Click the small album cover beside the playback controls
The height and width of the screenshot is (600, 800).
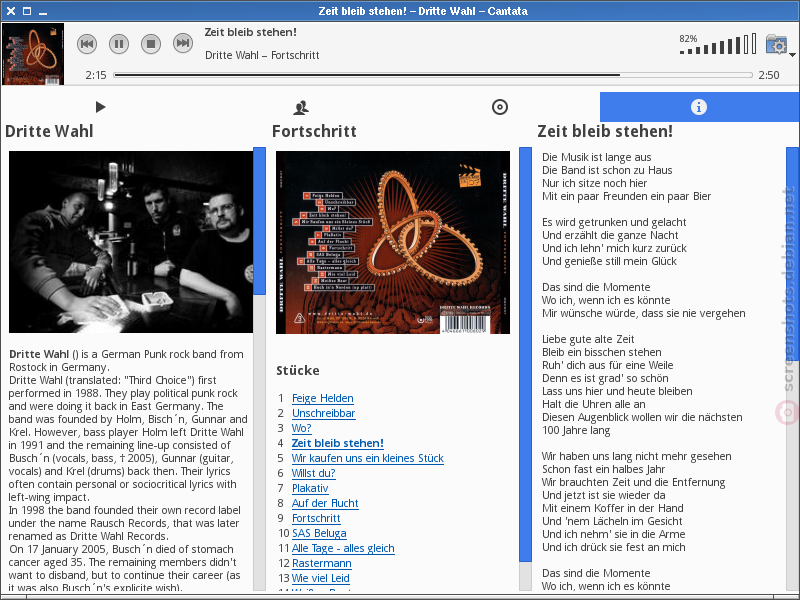click(x=33, y=54)
